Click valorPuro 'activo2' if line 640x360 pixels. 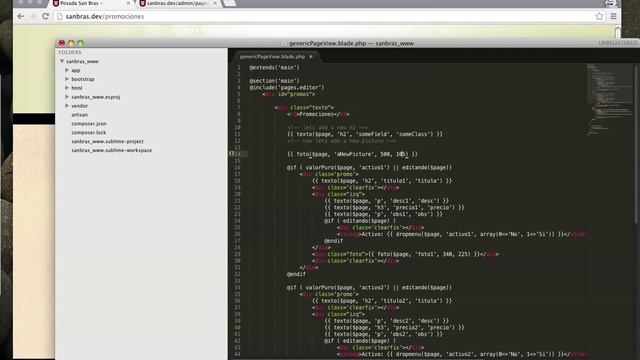pyautogui.click(x=369, y=287)
